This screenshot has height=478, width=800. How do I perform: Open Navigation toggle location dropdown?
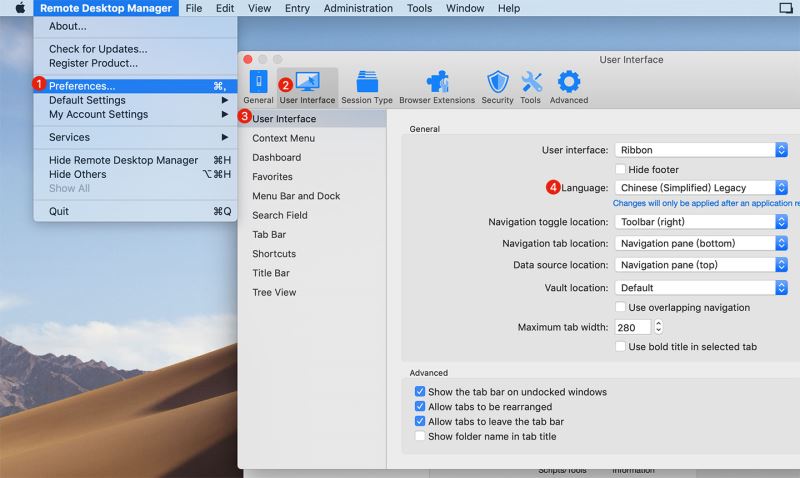click(701, 222)
